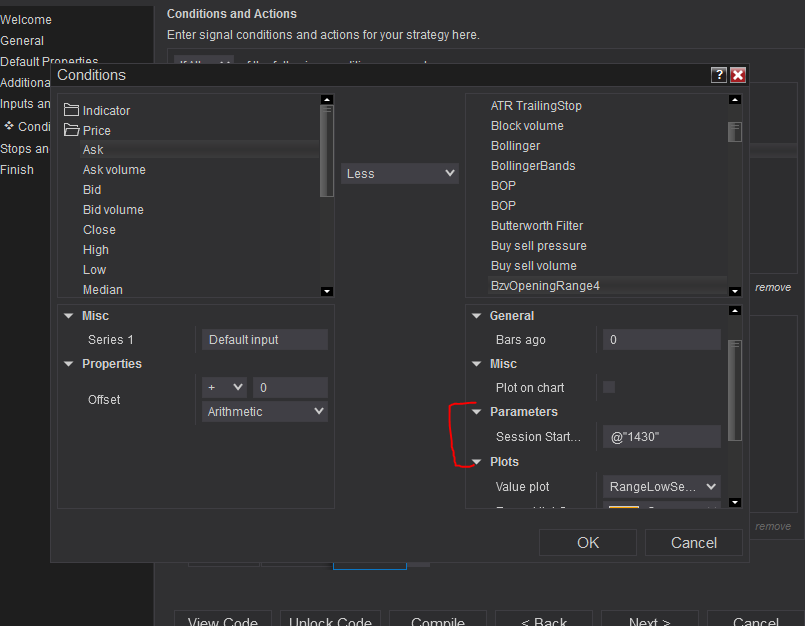Select Butterworth Filter indicator
This screenshot has height=626, width=805.
click(536, 226)
